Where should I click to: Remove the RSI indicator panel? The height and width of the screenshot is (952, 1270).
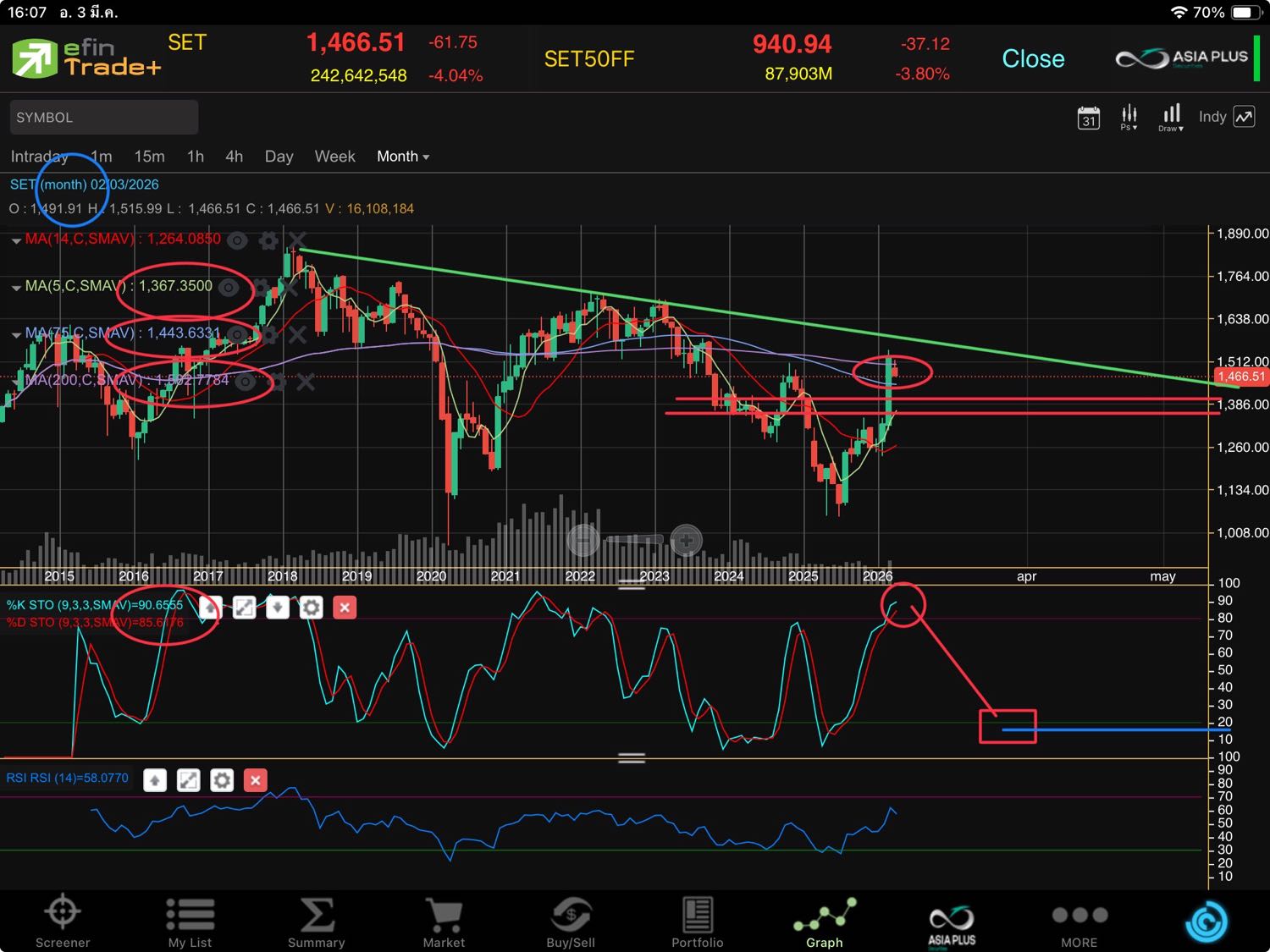click(x=256, y=779)
